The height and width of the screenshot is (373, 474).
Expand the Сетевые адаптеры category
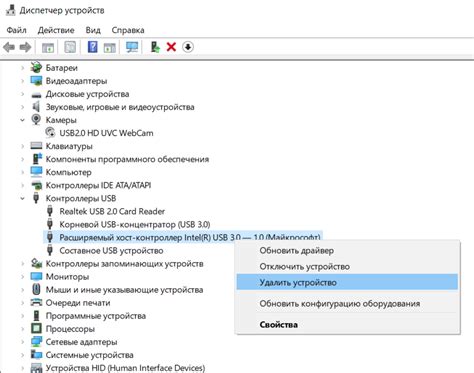click(22, 342)
